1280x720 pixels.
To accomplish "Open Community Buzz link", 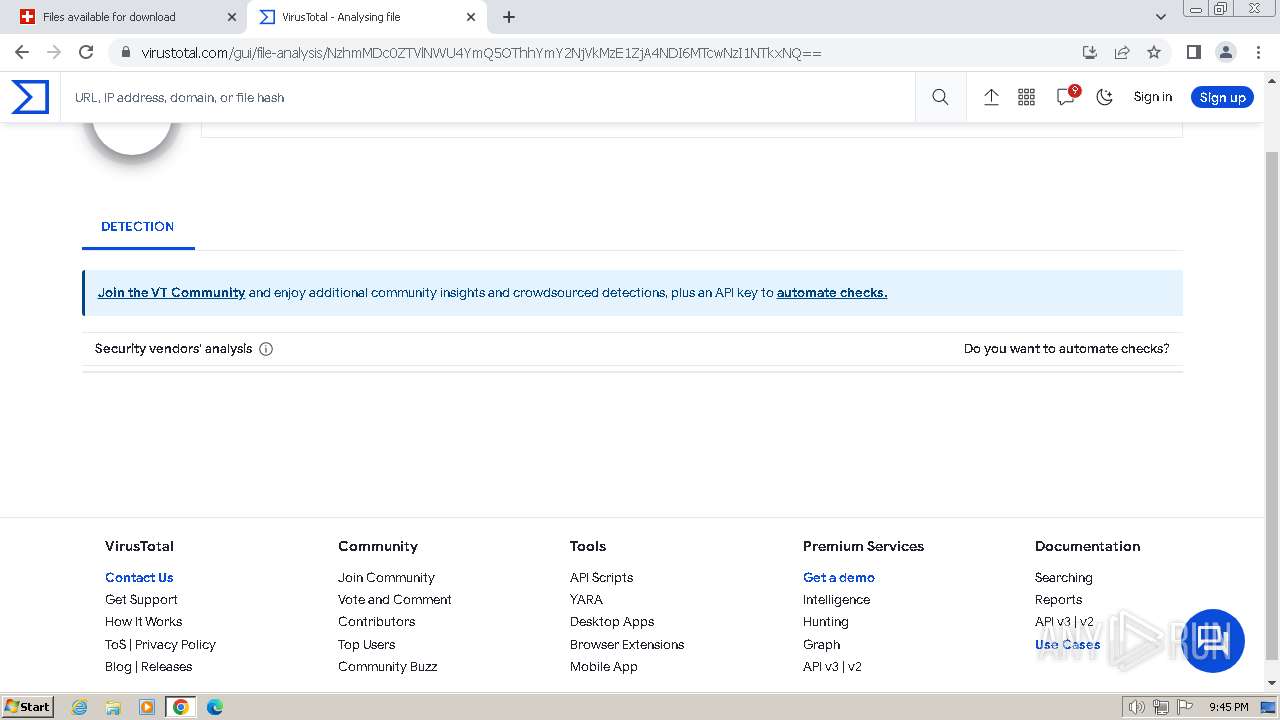I will (387, 667).
